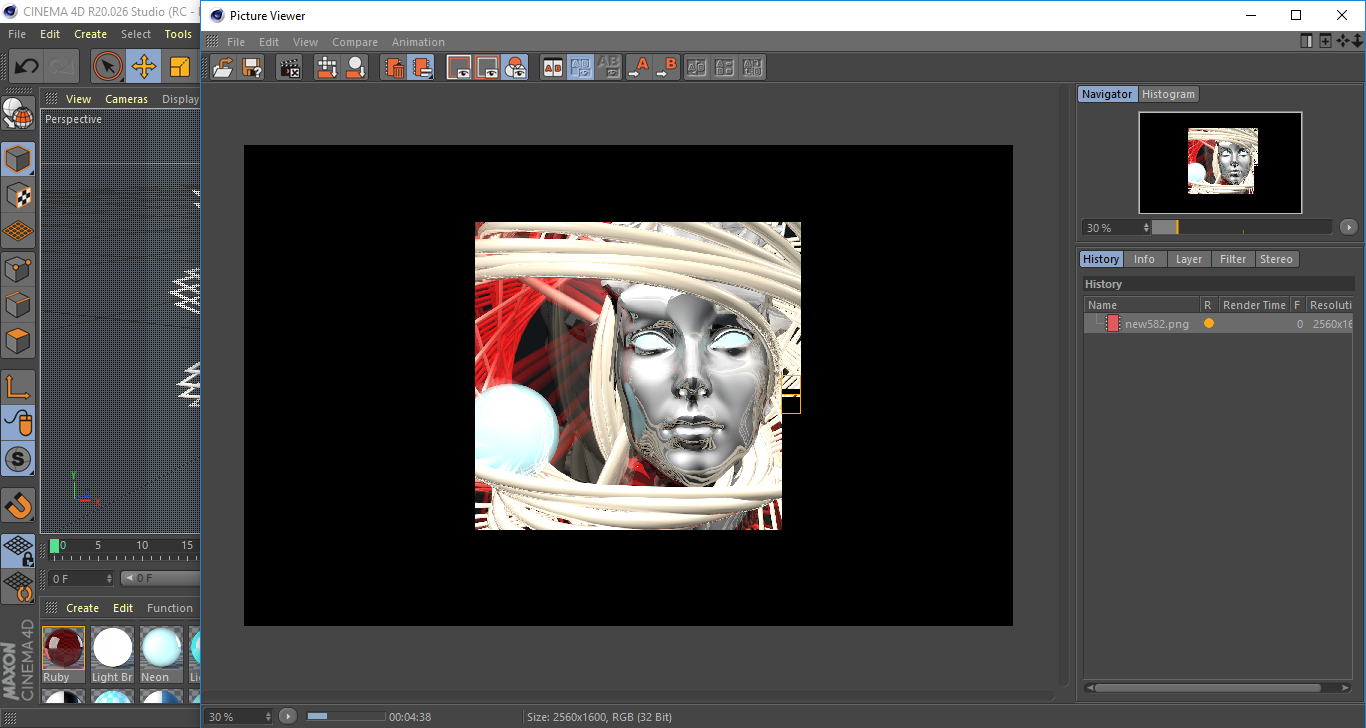Toggle the Display Image eye icon
This screenshot has height=728, width=1366.
pyautogui.click(x=459, y=67)
